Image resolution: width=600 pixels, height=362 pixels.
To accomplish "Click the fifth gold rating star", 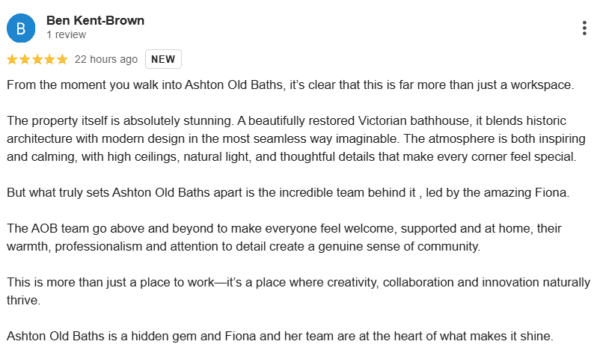I will click(x=62, y=59).
